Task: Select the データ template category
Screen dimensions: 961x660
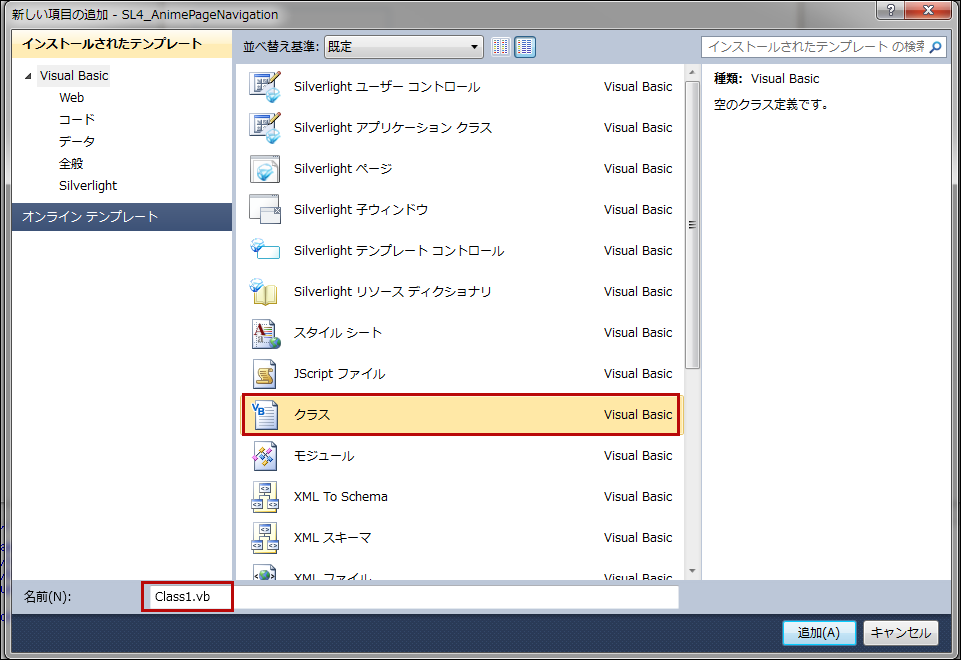Action: [x=77, y=142]
